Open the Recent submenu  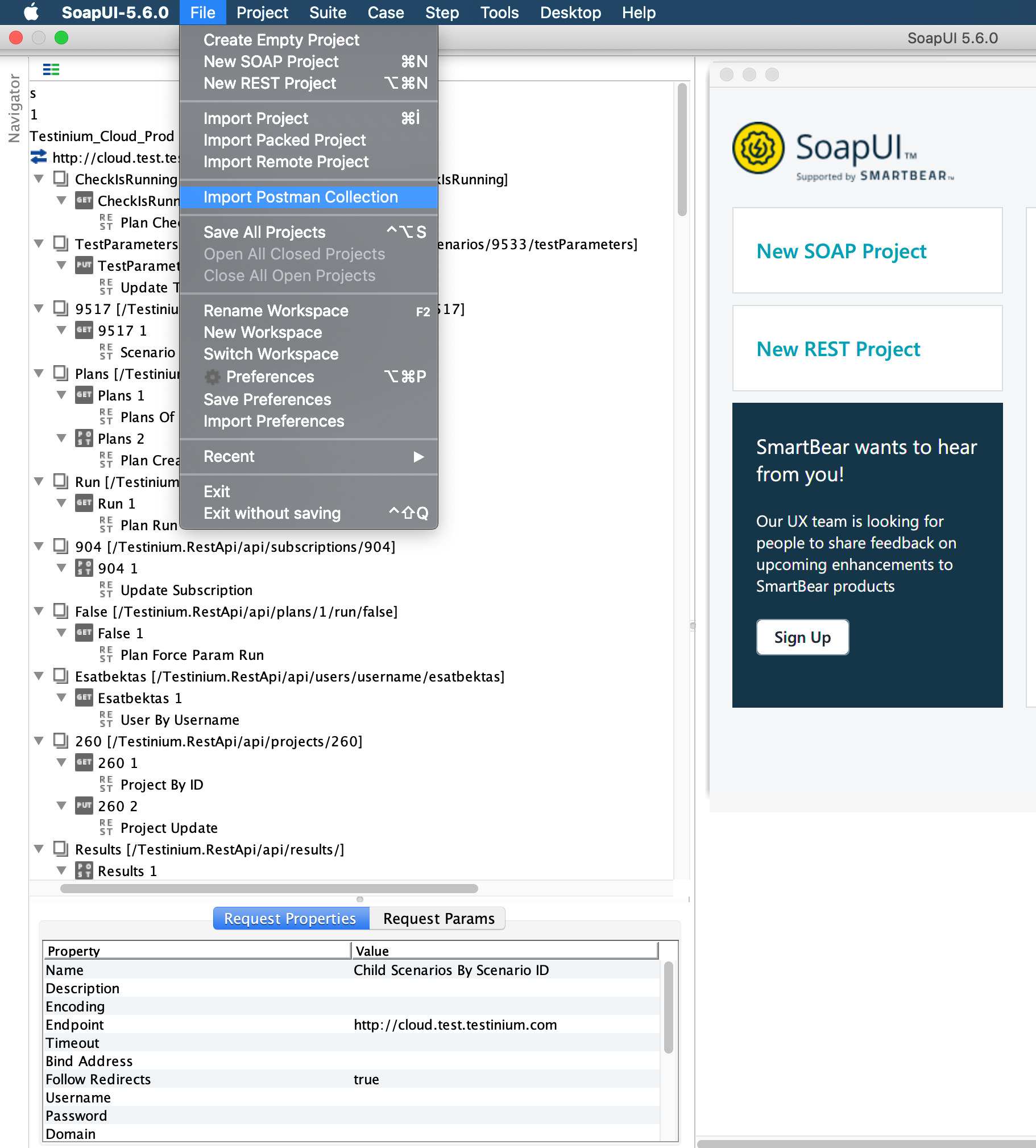click(309, 457)
